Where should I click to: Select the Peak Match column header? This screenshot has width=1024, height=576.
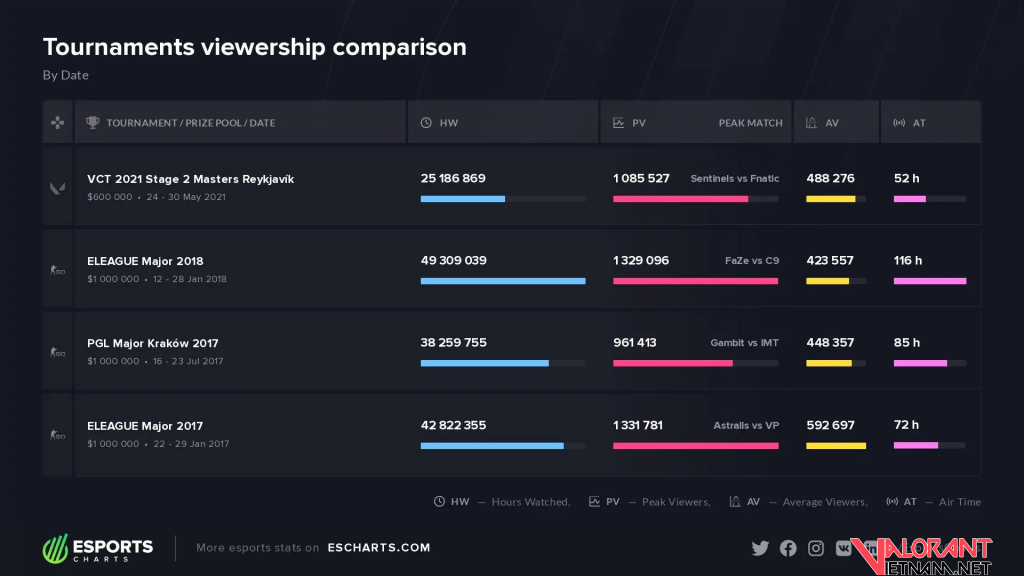750,123
